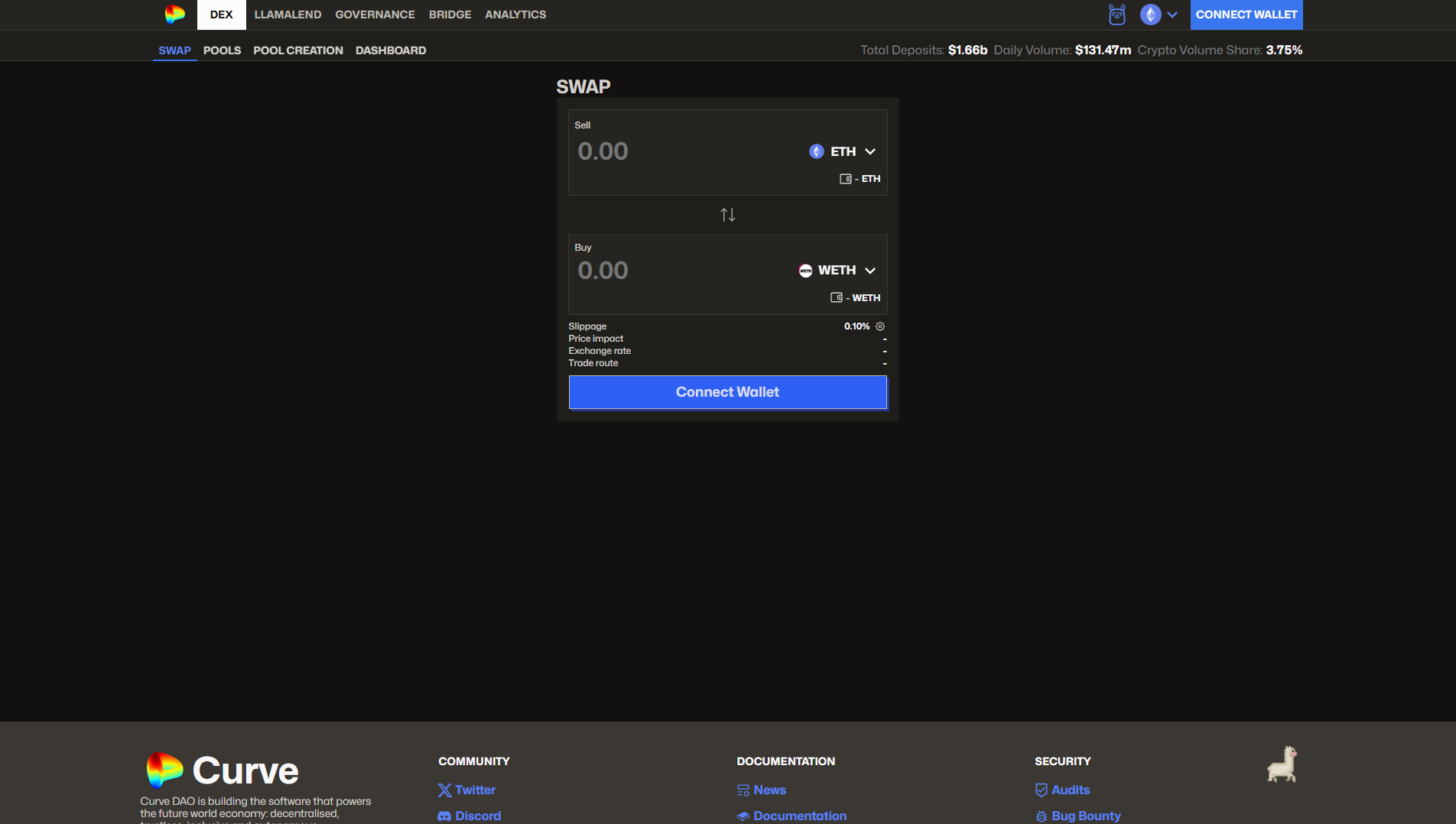1456x824 pixels.
Task: Navigate to the BRIDGE page
Action: [x=450, y=15]
